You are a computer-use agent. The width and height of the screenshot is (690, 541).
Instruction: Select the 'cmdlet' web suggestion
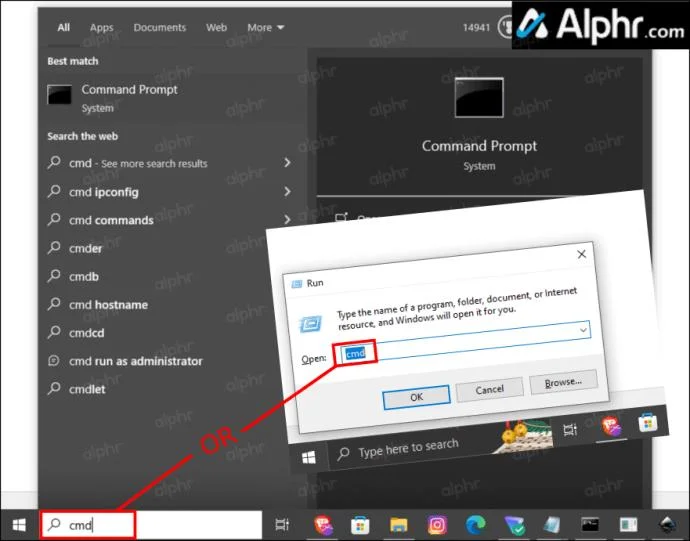tap(154, 389)
